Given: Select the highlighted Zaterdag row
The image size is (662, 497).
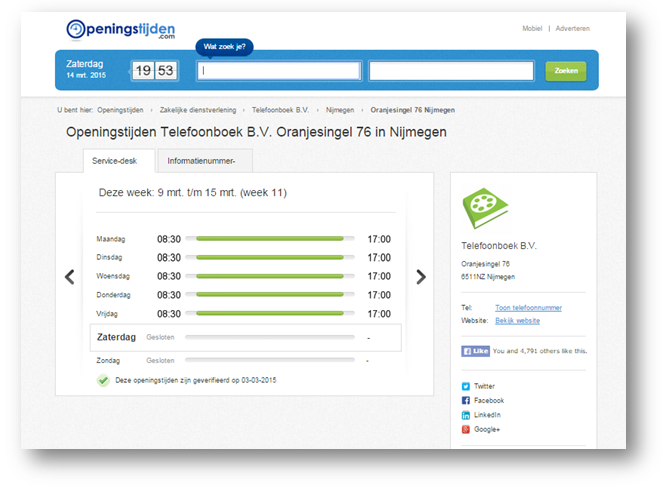Looking at the screenshot, I should (x=245, y=337).
